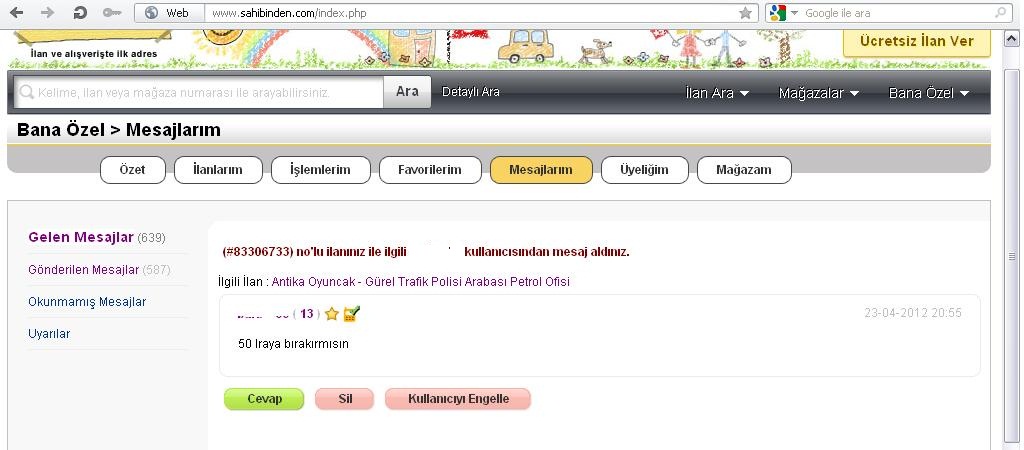Switch to the Mağazam tab
The image size is (1024, 450).
tap(744, 170)
